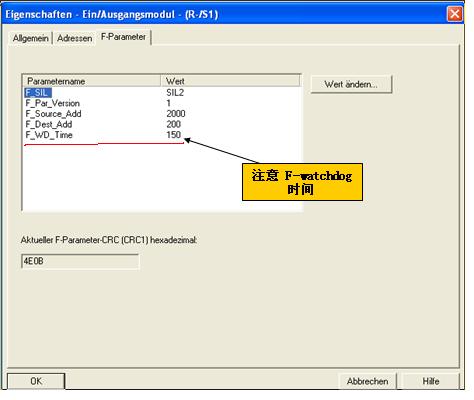The width and height of the screenshot is (474, 400).
Task: Click the Wert ändern button
Action: click(x=351, y=84)
